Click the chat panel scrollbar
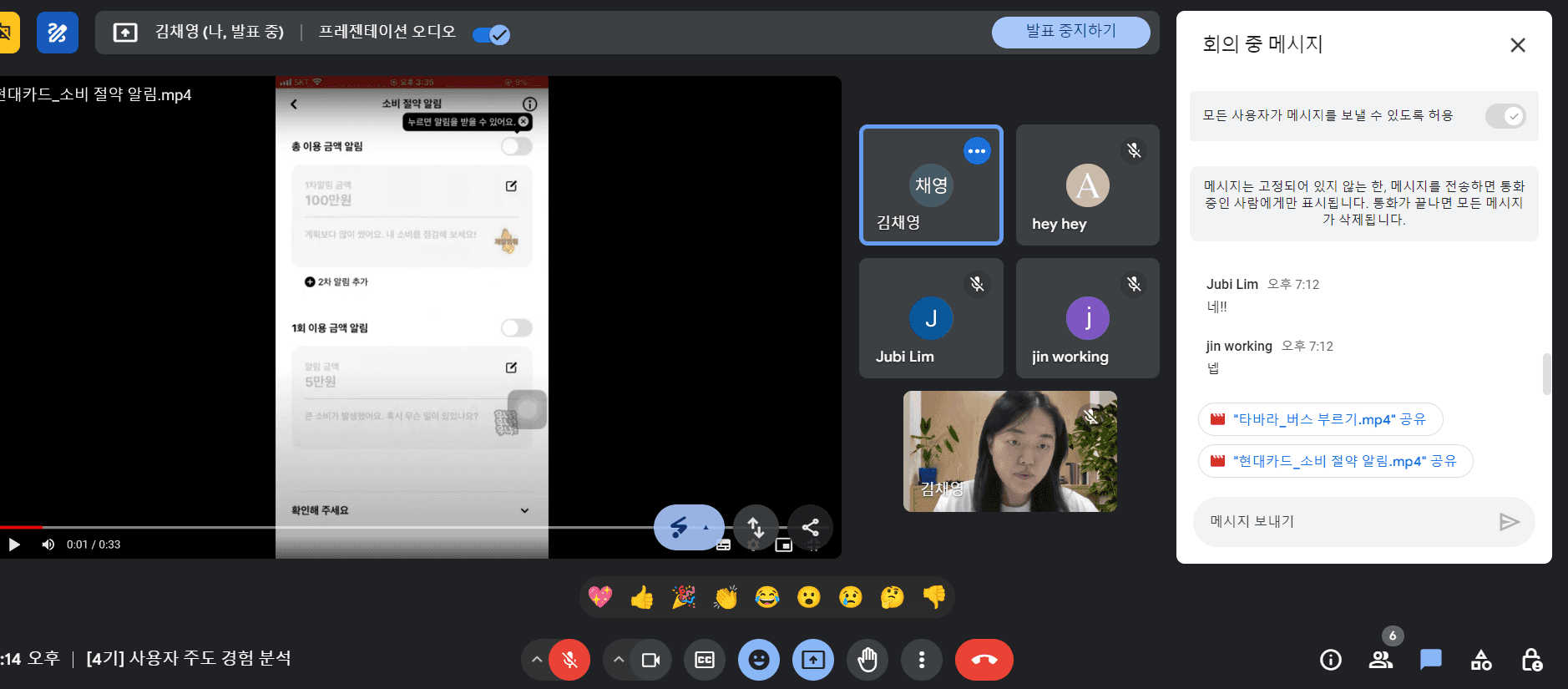The height and width of the screenshot is (689, 1568). click(x=1546, y=373)
